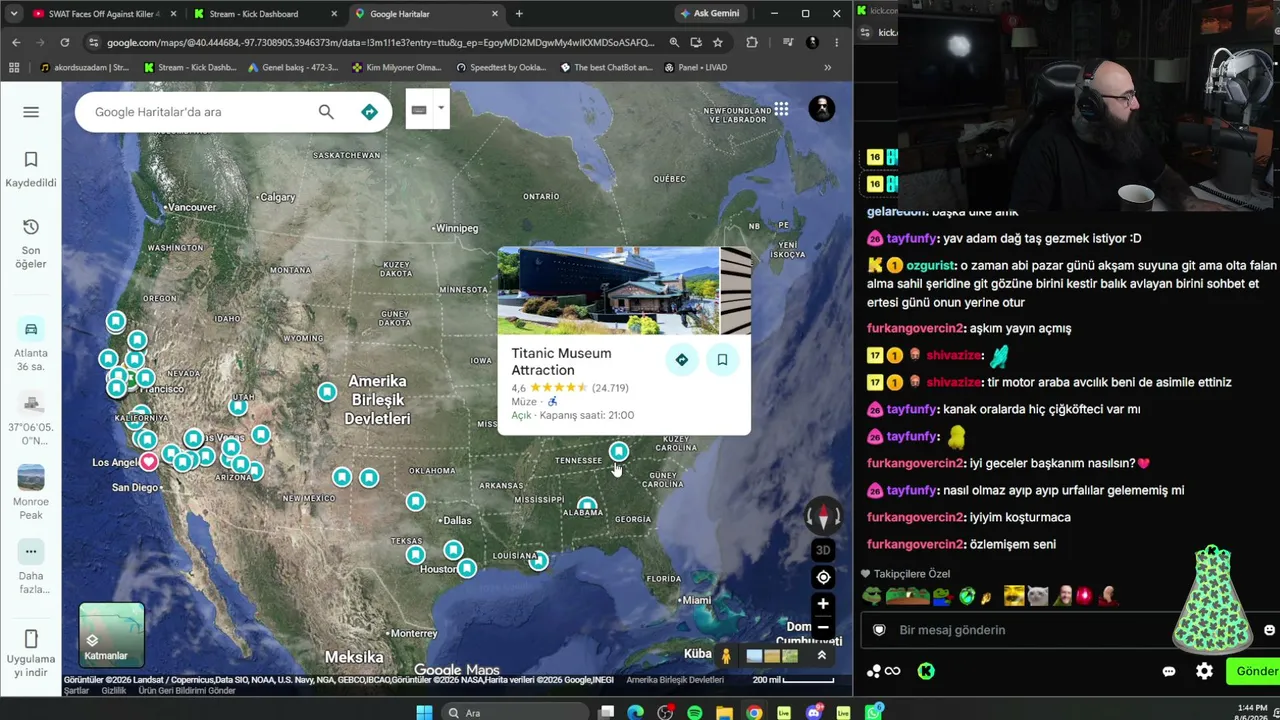
Task: Reload the Google Maps page
Action: [x=65, y=43]
